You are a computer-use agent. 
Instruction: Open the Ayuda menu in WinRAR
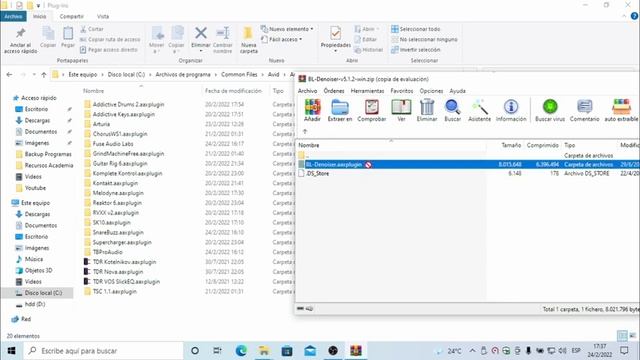(458, 91)
